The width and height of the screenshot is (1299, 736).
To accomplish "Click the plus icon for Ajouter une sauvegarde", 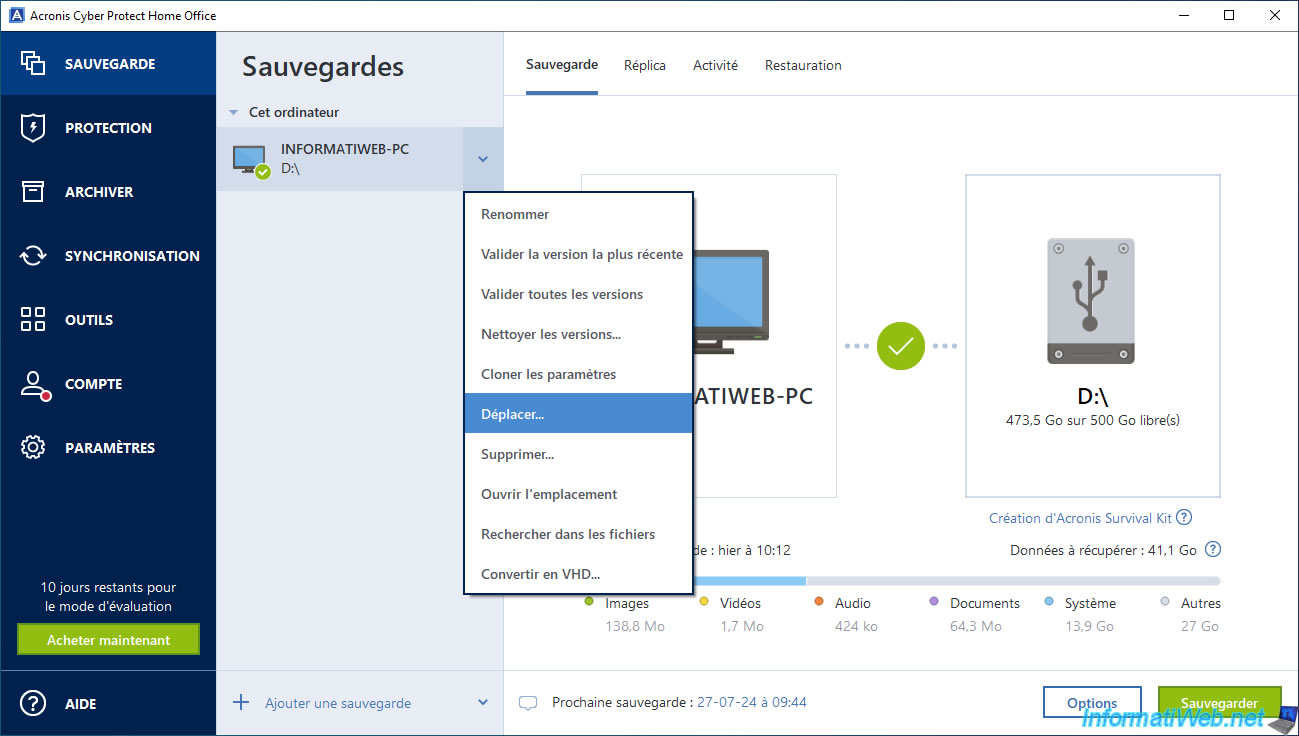I will coord(241,702).
